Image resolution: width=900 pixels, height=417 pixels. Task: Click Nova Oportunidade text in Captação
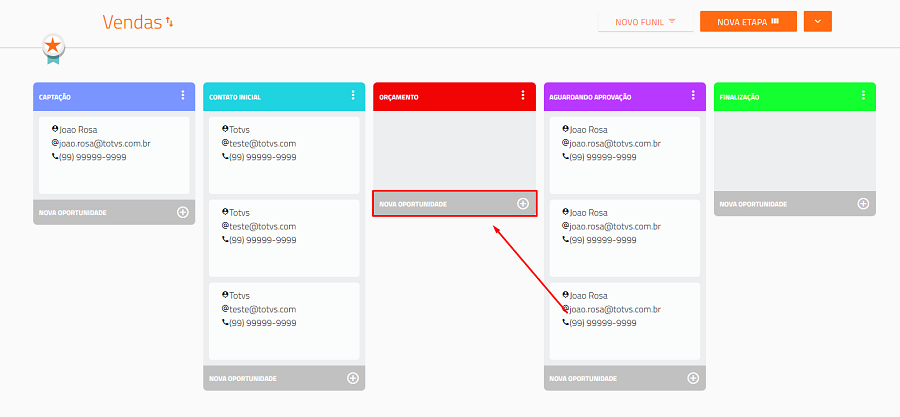73,213
